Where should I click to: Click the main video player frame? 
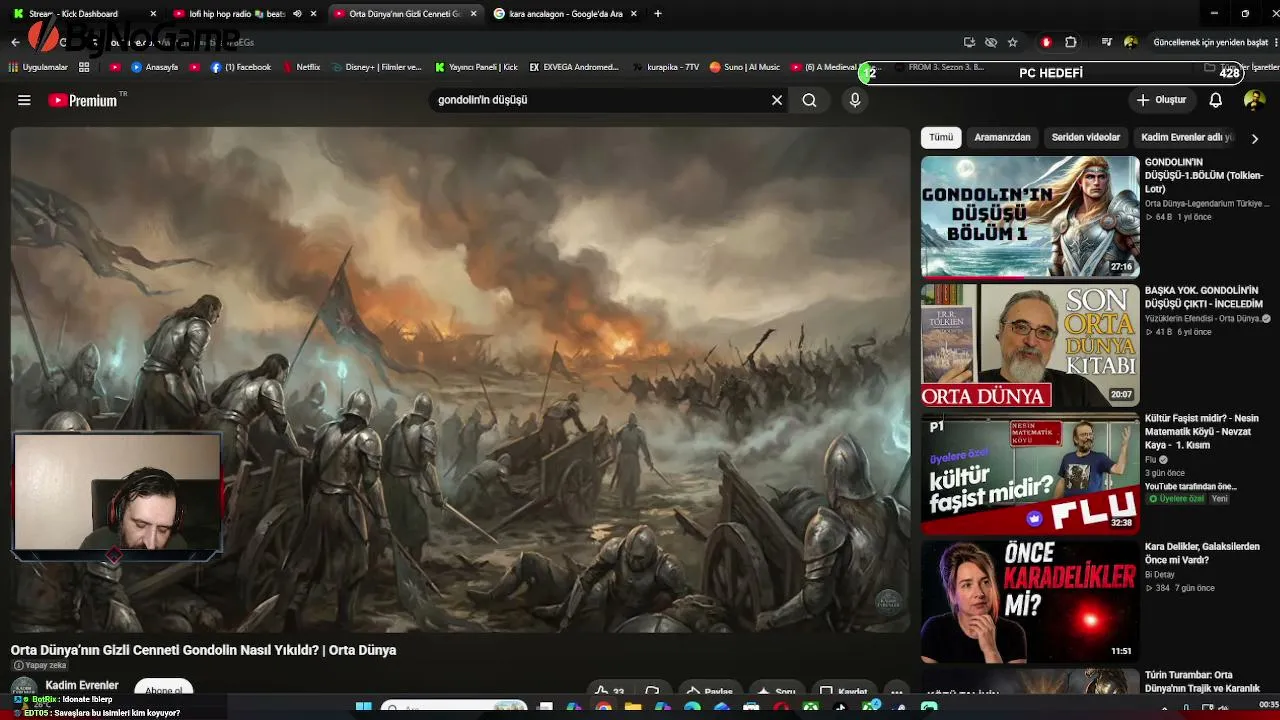(460, 379)
